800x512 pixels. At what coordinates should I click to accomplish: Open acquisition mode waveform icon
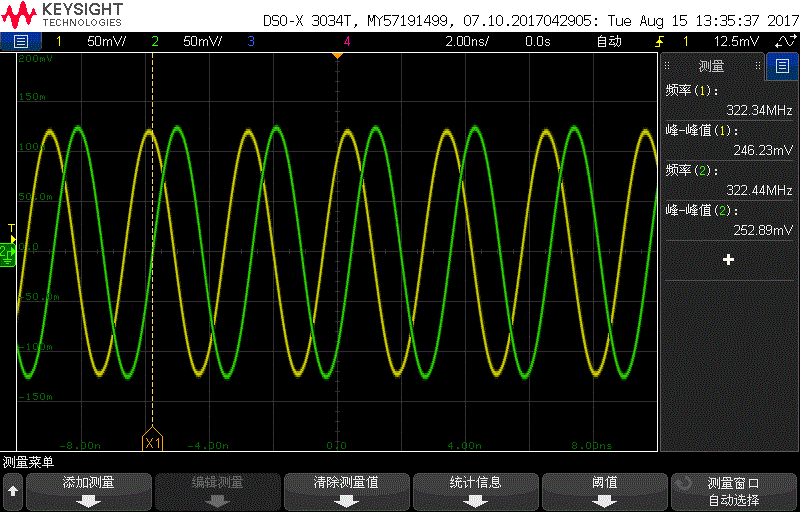(x=785, y=42)
